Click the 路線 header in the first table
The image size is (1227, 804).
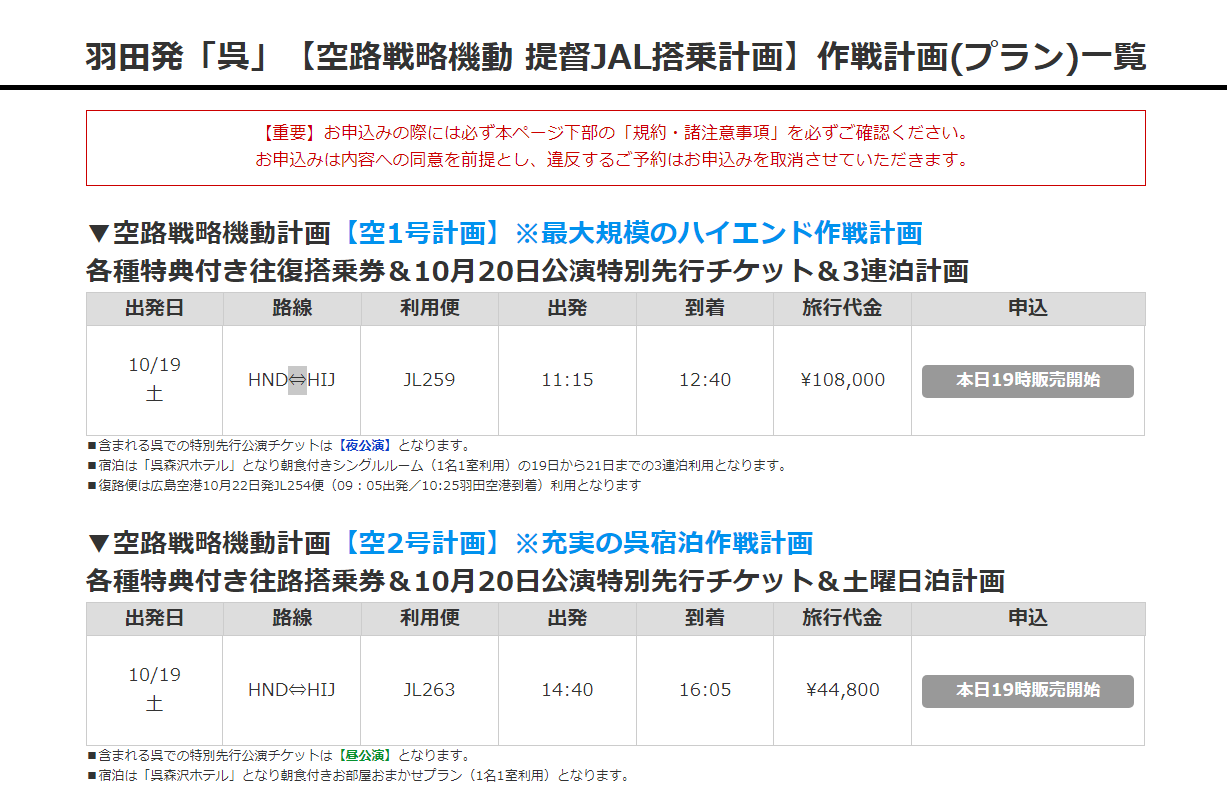(x=292, y=308)
